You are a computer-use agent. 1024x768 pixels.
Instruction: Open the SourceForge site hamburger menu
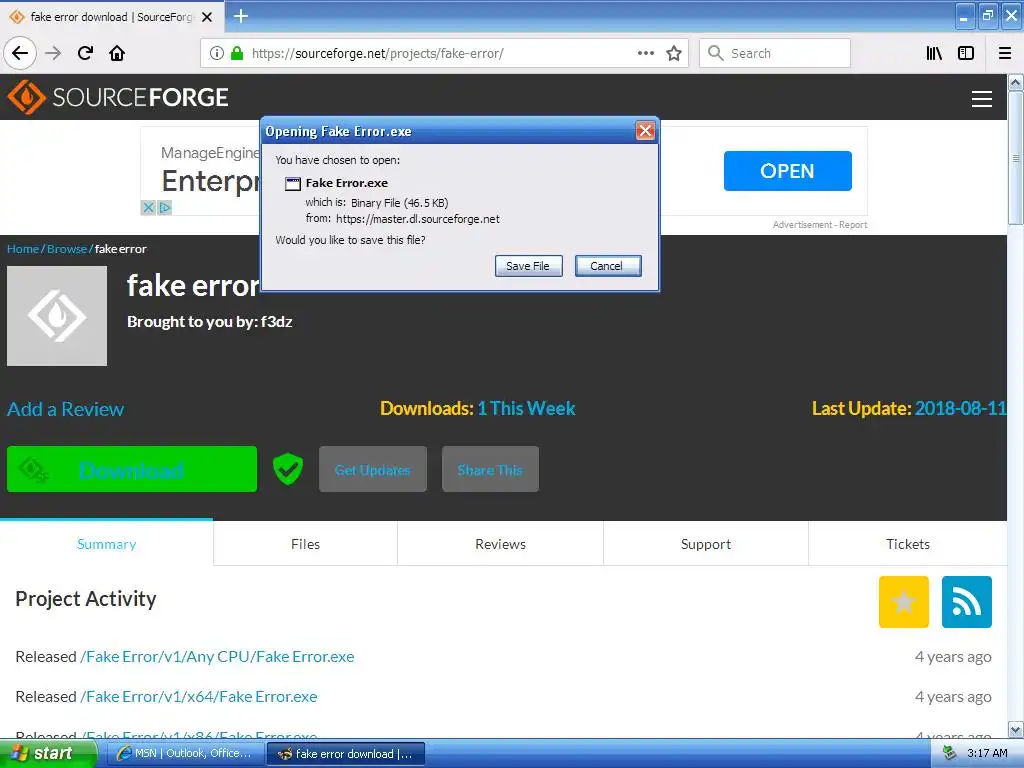[x=982, y=99]
